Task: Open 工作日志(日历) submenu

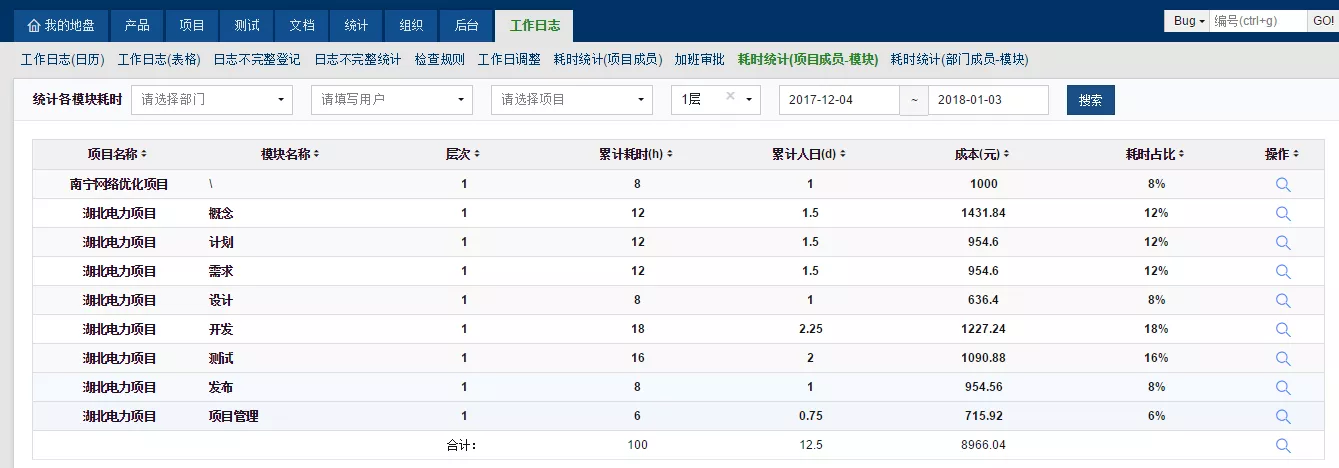Action: click(x=62, y=60)
